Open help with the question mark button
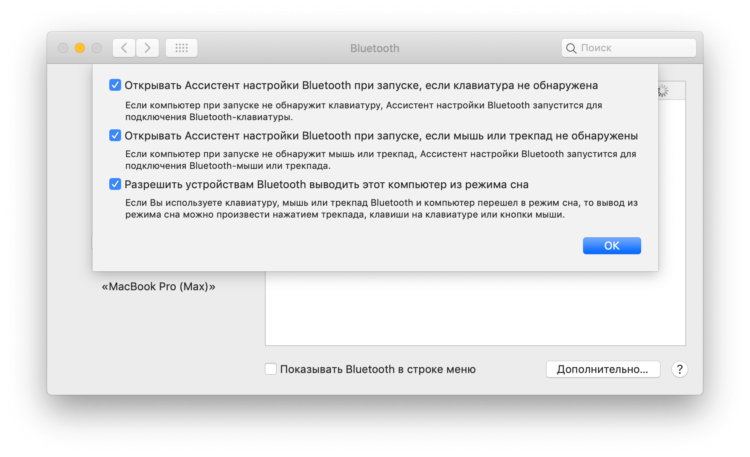The height and width of the screenshot is (457, 750). 679,369
